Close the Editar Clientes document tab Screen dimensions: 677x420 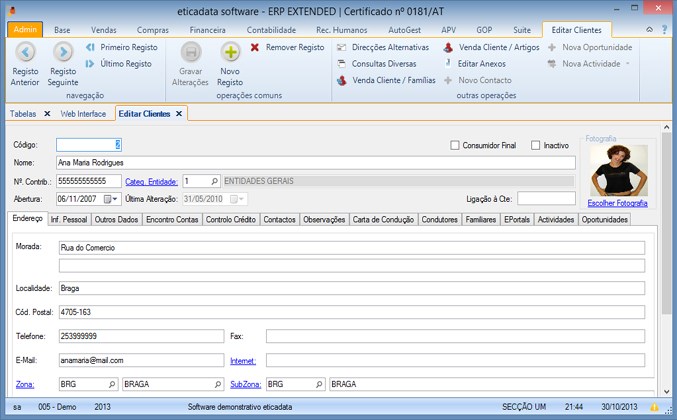coord(179,114)
